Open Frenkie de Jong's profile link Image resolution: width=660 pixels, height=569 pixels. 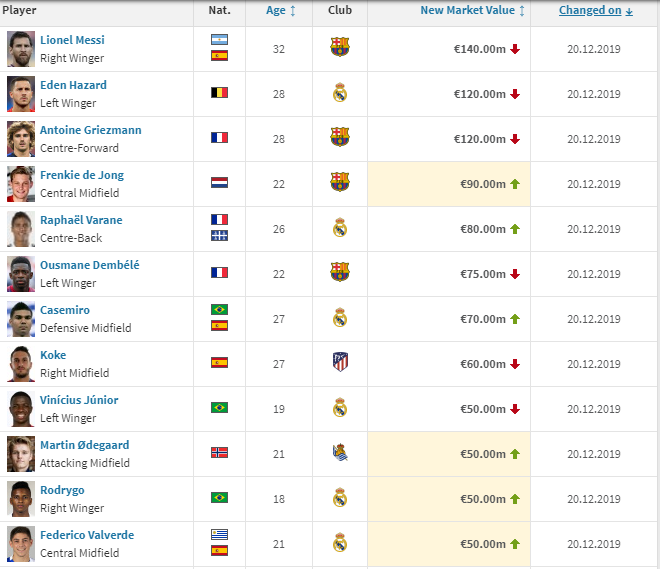[x=82, y=175]
